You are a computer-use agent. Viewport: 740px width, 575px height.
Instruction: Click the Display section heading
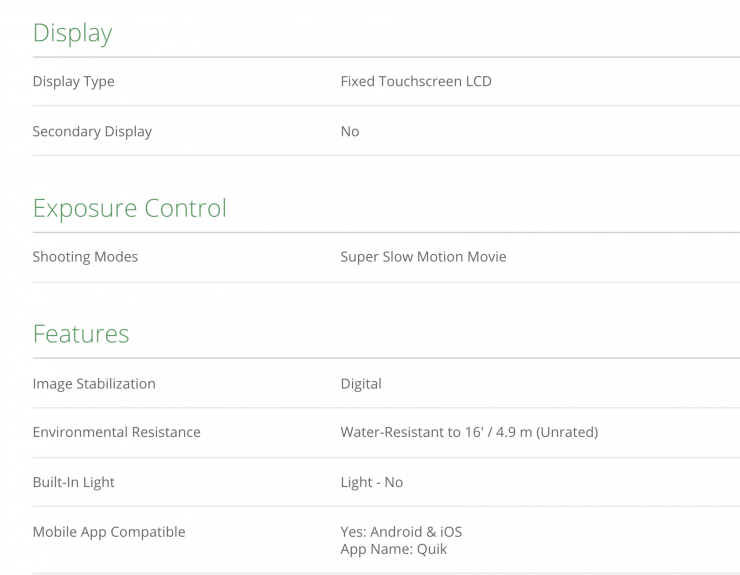pyautogui.click(x=72, y=33)
